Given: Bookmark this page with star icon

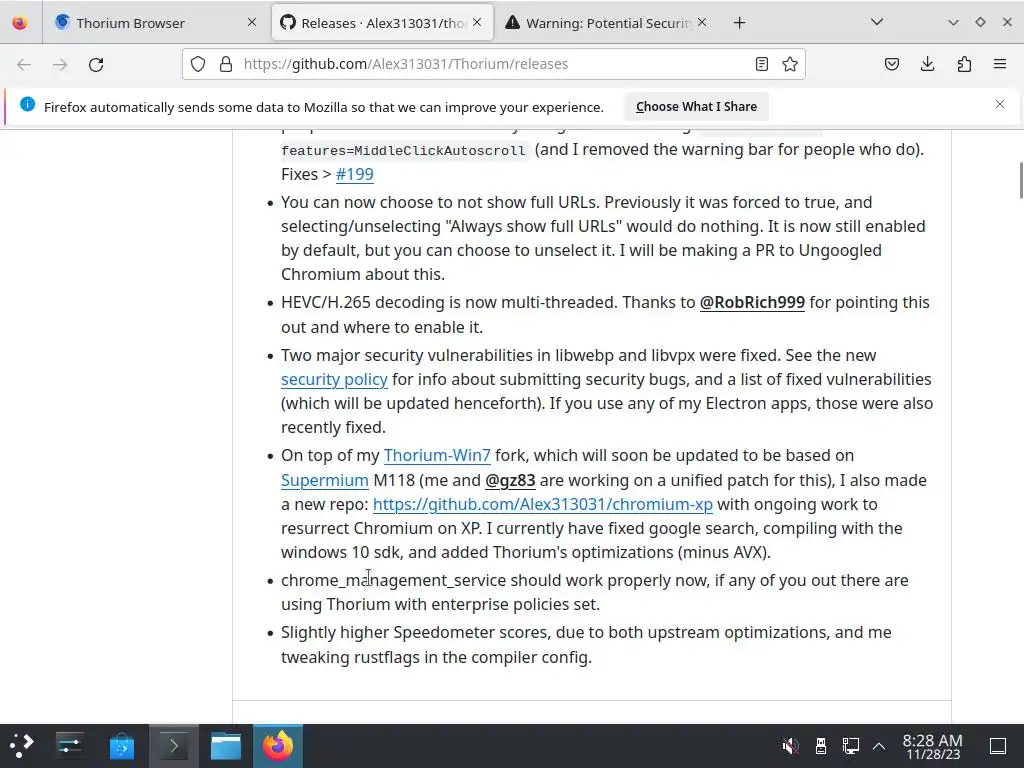Looking at the screenshot, I should (790, 64).
